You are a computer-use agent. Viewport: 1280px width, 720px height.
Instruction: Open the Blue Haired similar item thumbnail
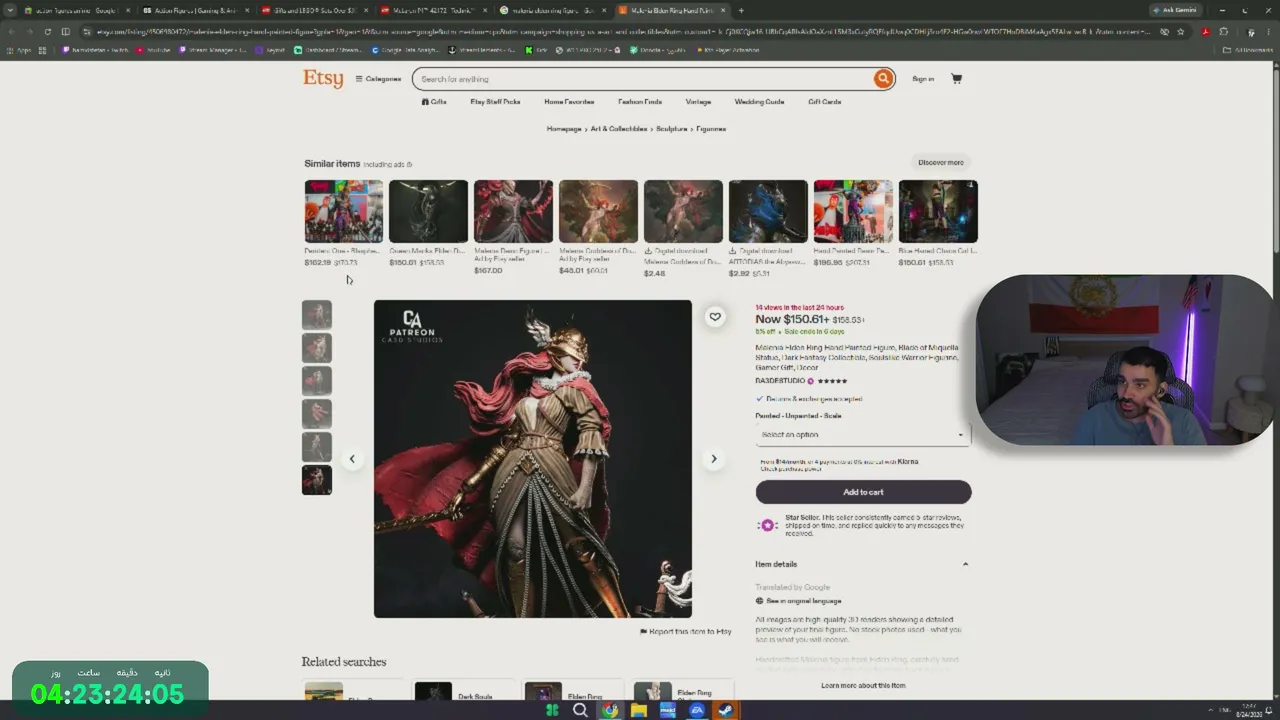tap(938, 211)
